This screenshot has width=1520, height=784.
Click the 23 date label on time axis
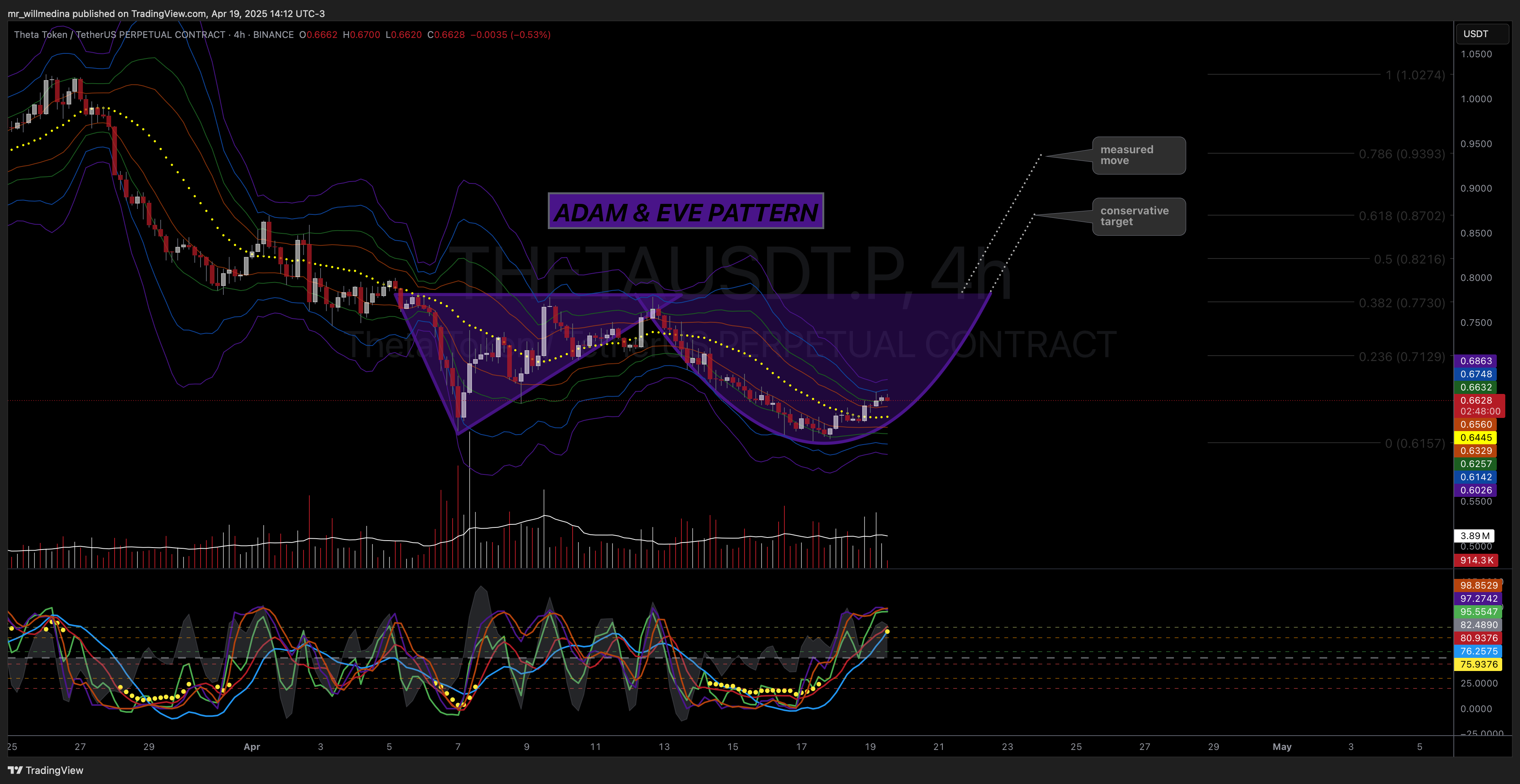point(1007,747)
